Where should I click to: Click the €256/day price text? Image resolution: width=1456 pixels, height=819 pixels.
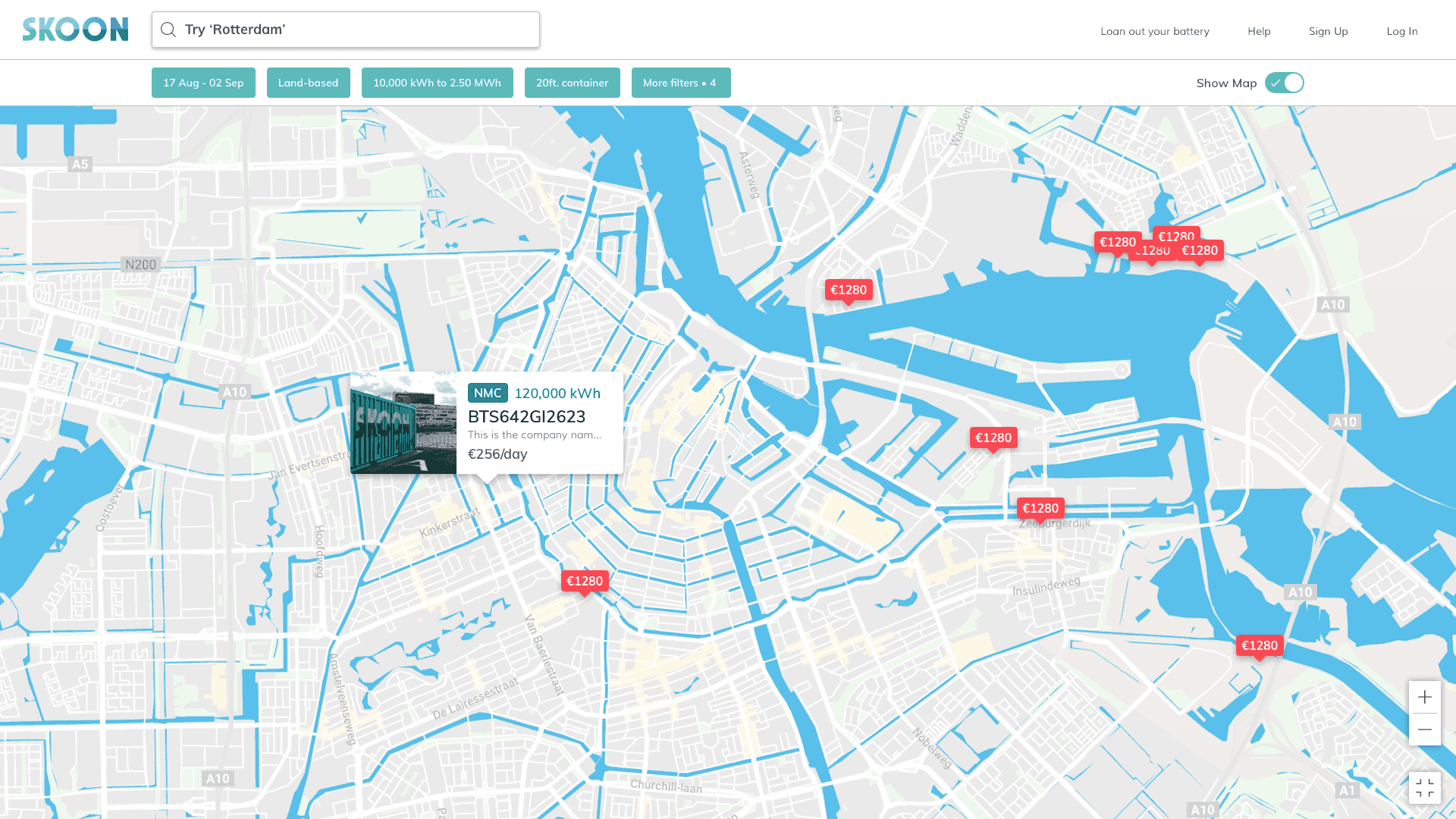[497, 453]
